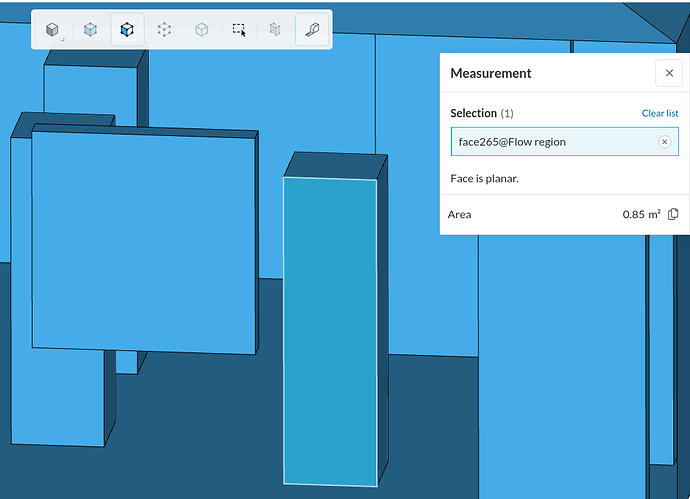Pick the light-blue wireframe cube icon
The width and height of the screenshot is (690, 499).
click(201, 29)
